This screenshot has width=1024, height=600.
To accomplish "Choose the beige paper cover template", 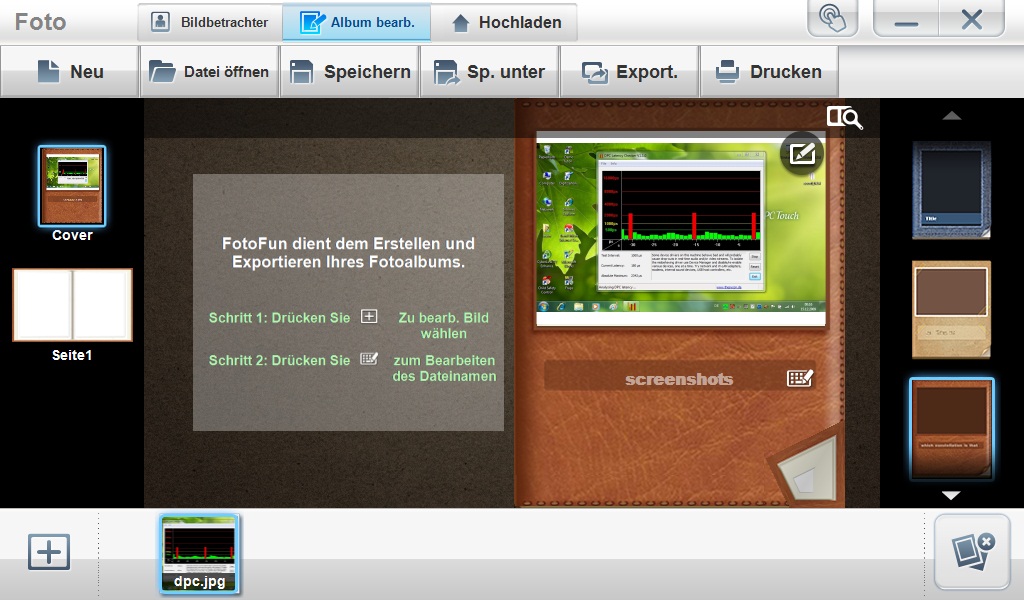I will [x=952, y=309].
